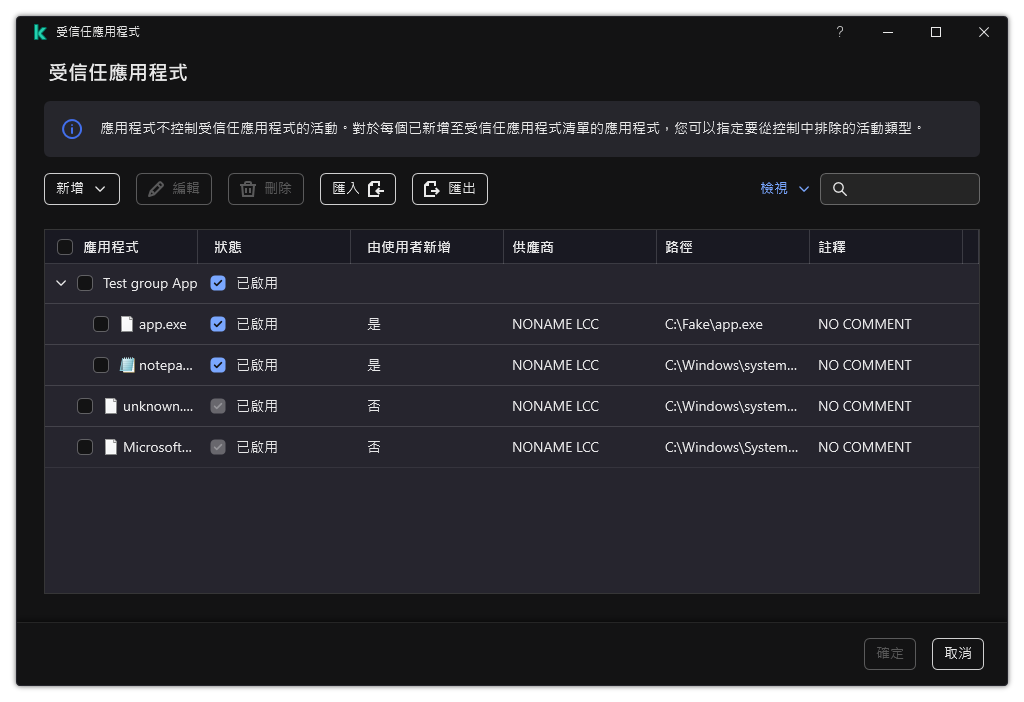The height and width of the screenshot is (702, 1024).
Task: Sort the list by the 路徑 column header
Action: pyautogui.click(x=680, y=246)
